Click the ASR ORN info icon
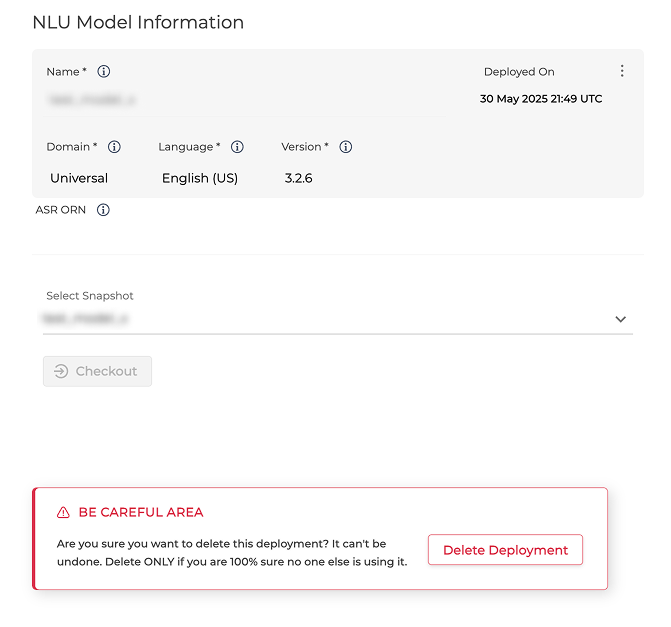This screenshot has height=627, width=671. point(103,210)
